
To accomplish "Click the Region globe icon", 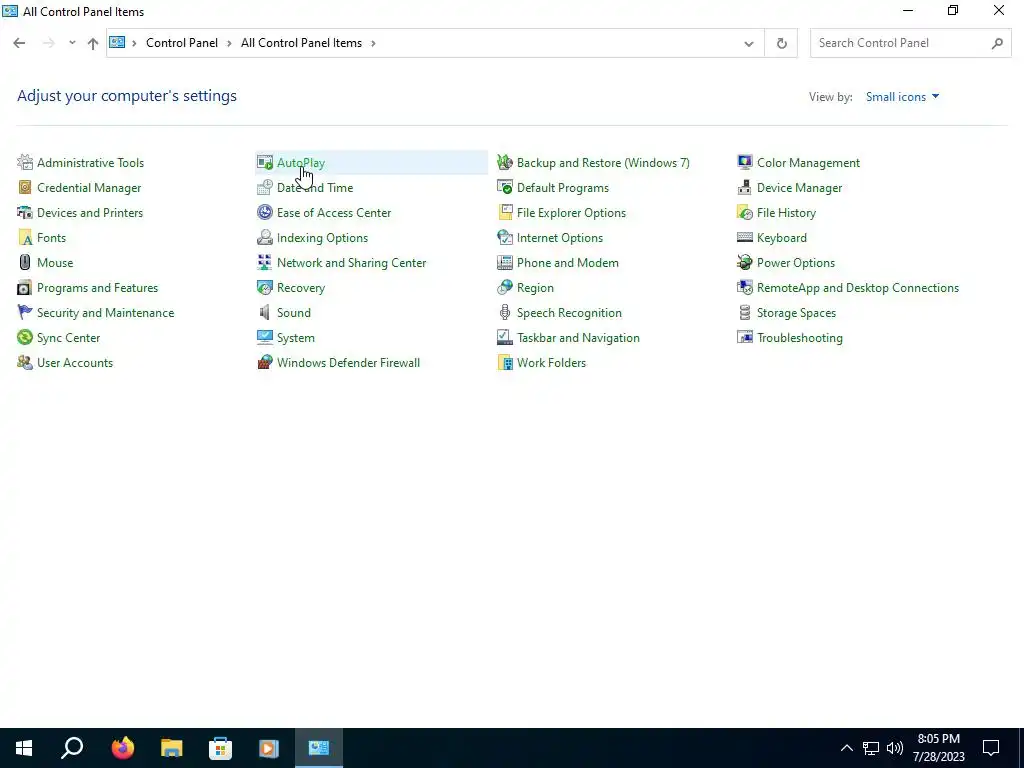I will pyautogui.click(x=505, y=287).
